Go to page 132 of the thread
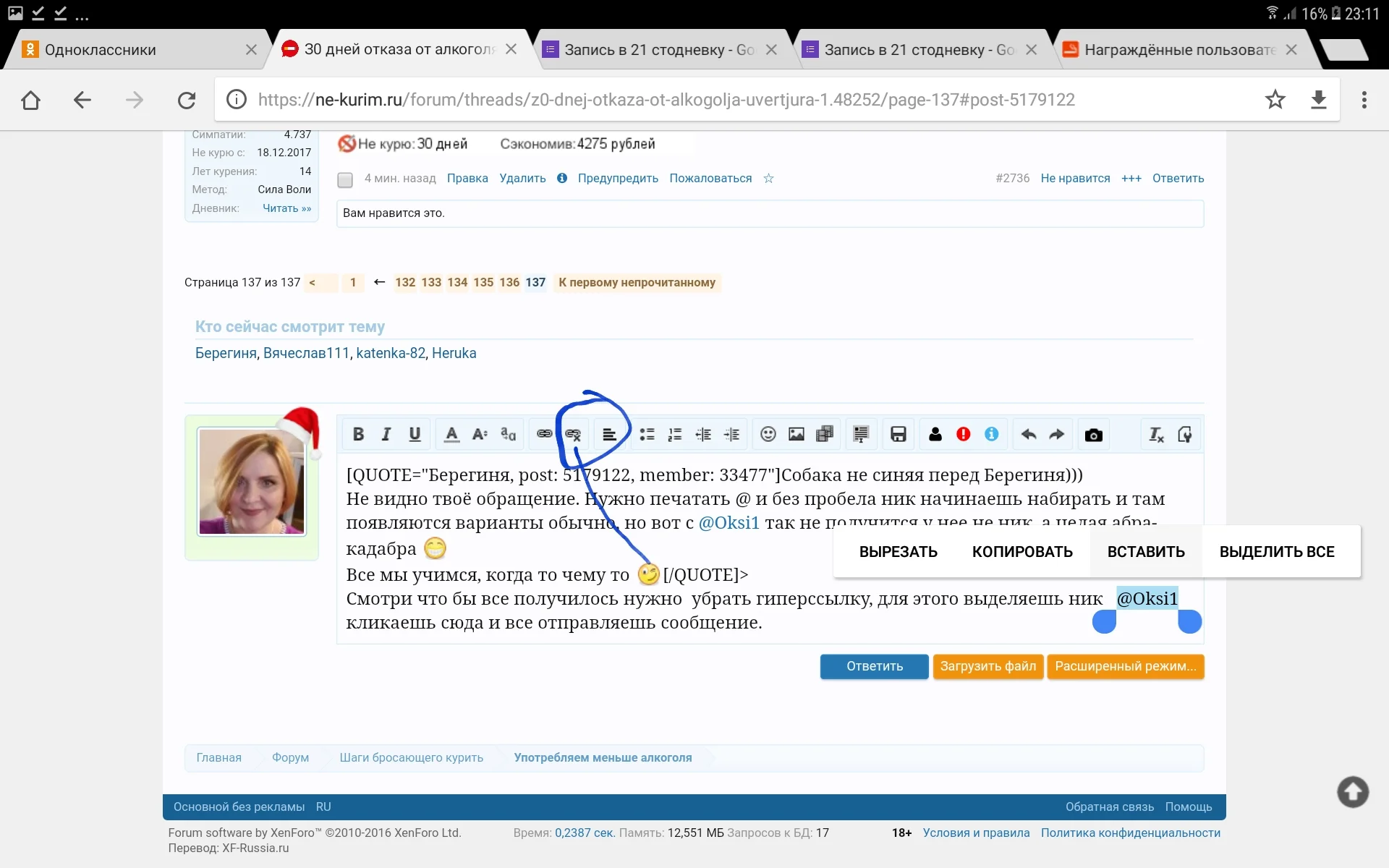 click(x=404, y=283)
